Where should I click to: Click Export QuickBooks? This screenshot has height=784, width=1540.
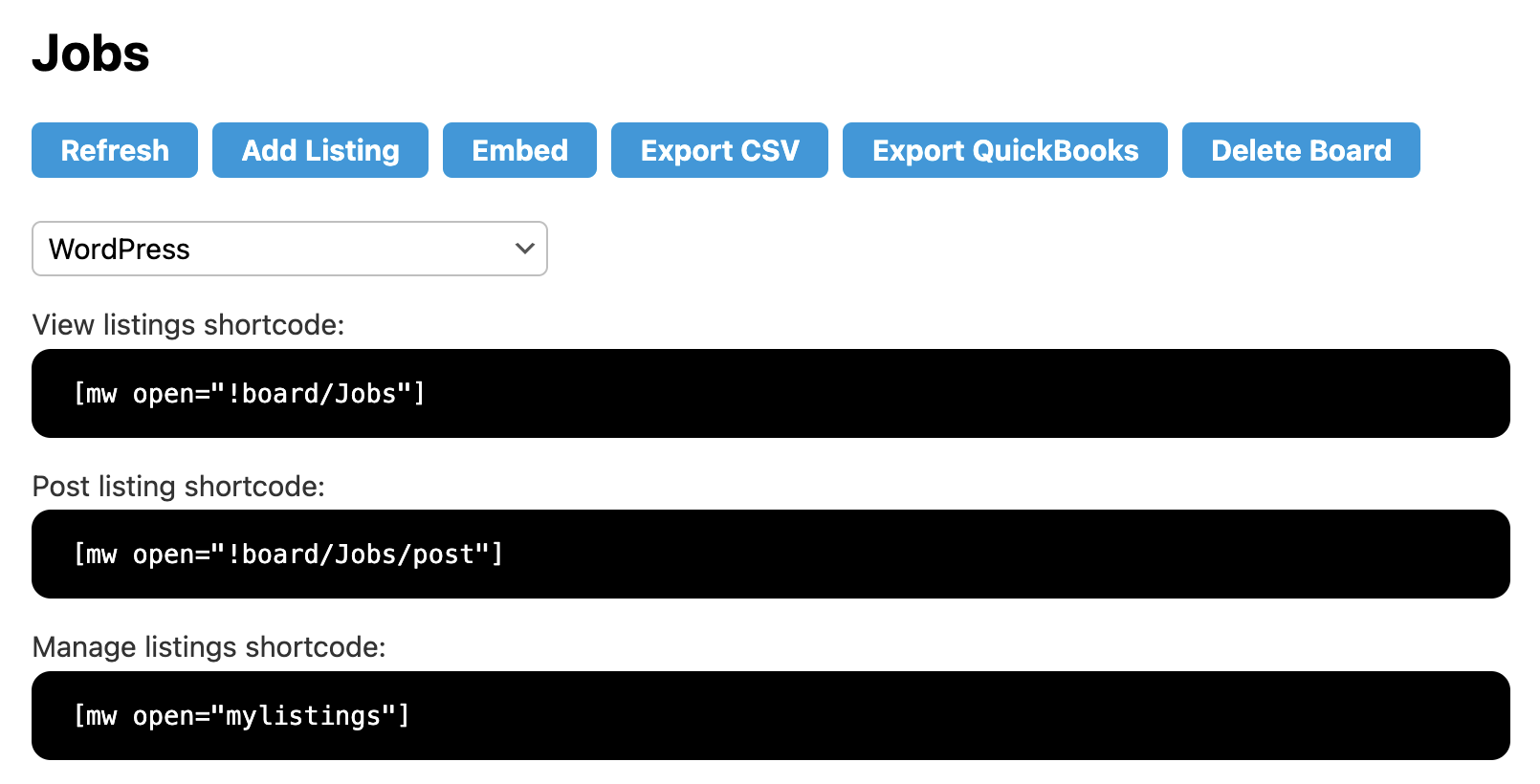(1004, 150)
